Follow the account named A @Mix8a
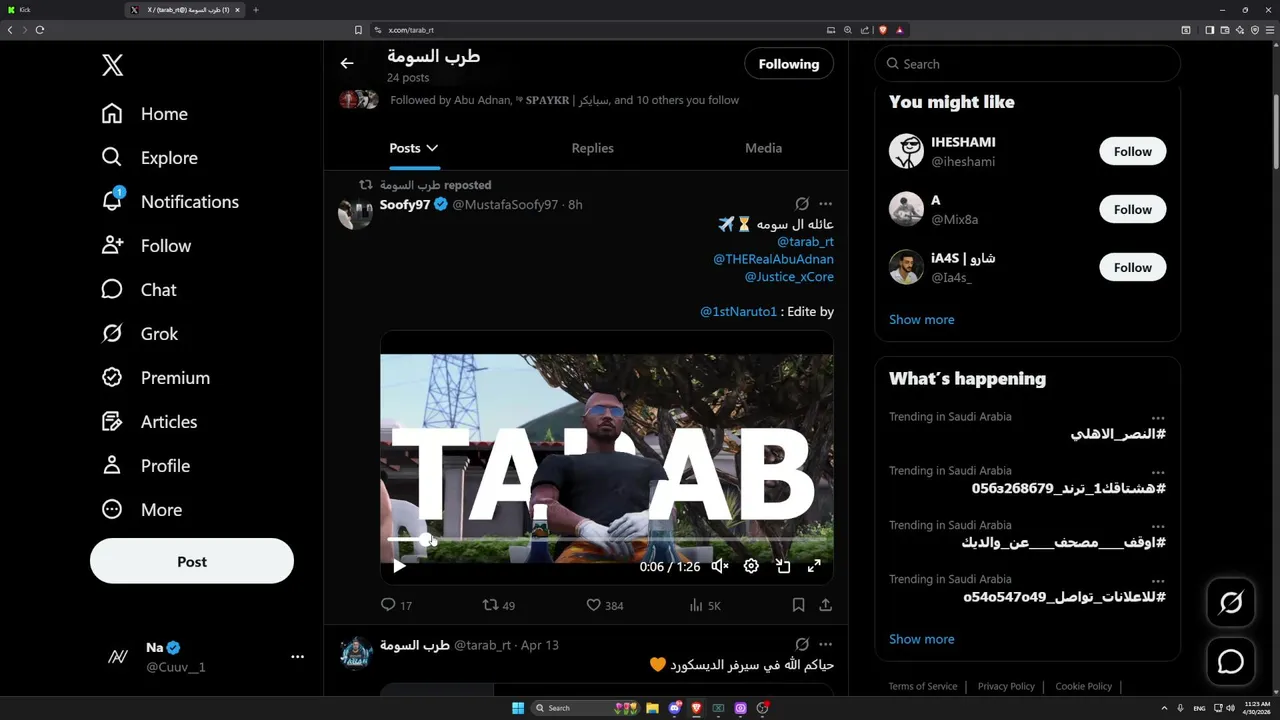 [1133, 210]
